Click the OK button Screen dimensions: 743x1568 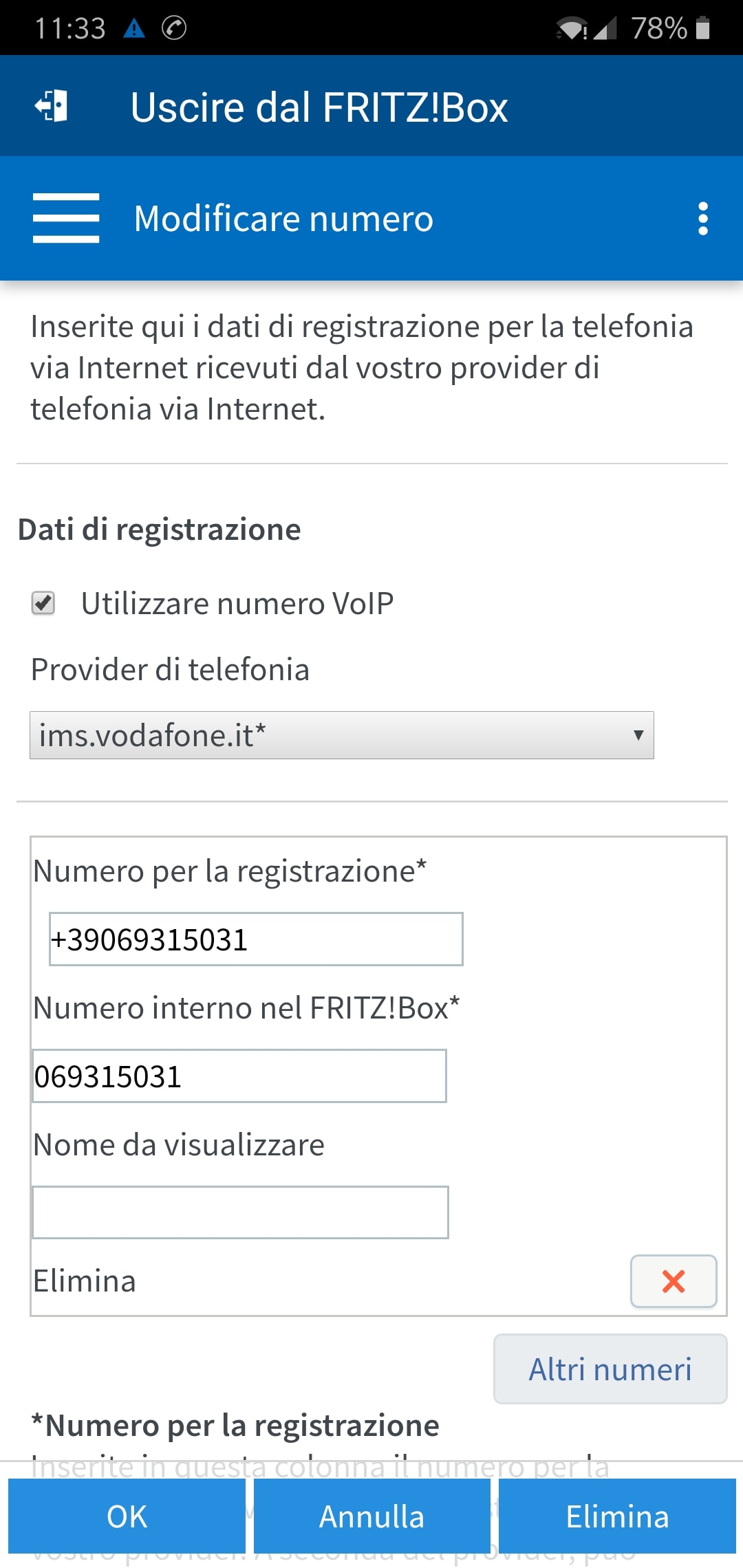[x=127, y=1516]
